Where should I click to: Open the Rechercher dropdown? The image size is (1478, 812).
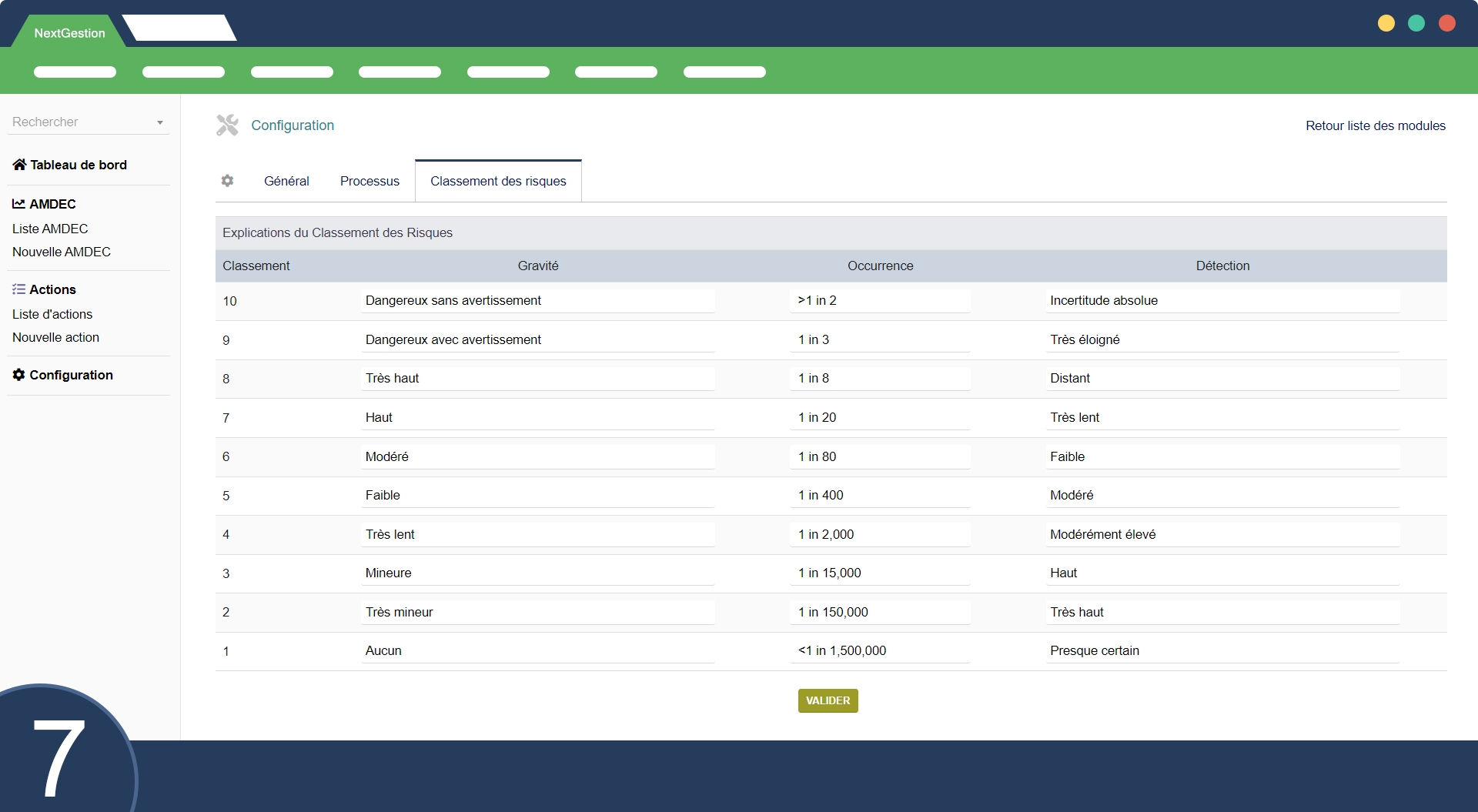coord(88,122)
